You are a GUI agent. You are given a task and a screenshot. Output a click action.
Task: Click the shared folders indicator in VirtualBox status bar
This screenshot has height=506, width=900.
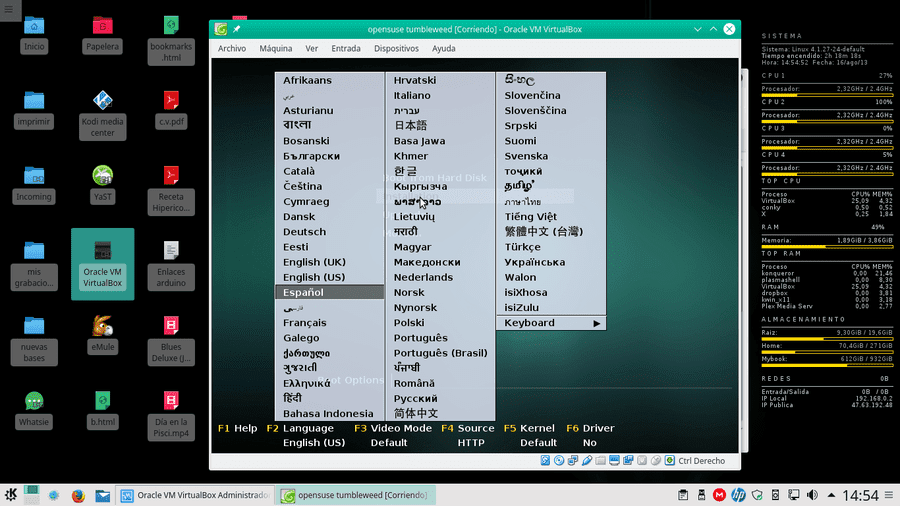[600, 461]
